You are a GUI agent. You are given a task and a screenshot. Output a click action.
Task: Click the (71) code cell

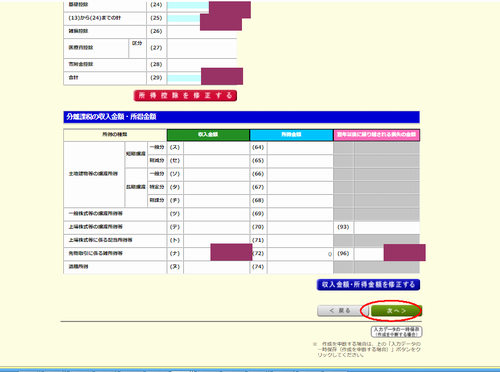pyautogui.click(x=258, y=240)
